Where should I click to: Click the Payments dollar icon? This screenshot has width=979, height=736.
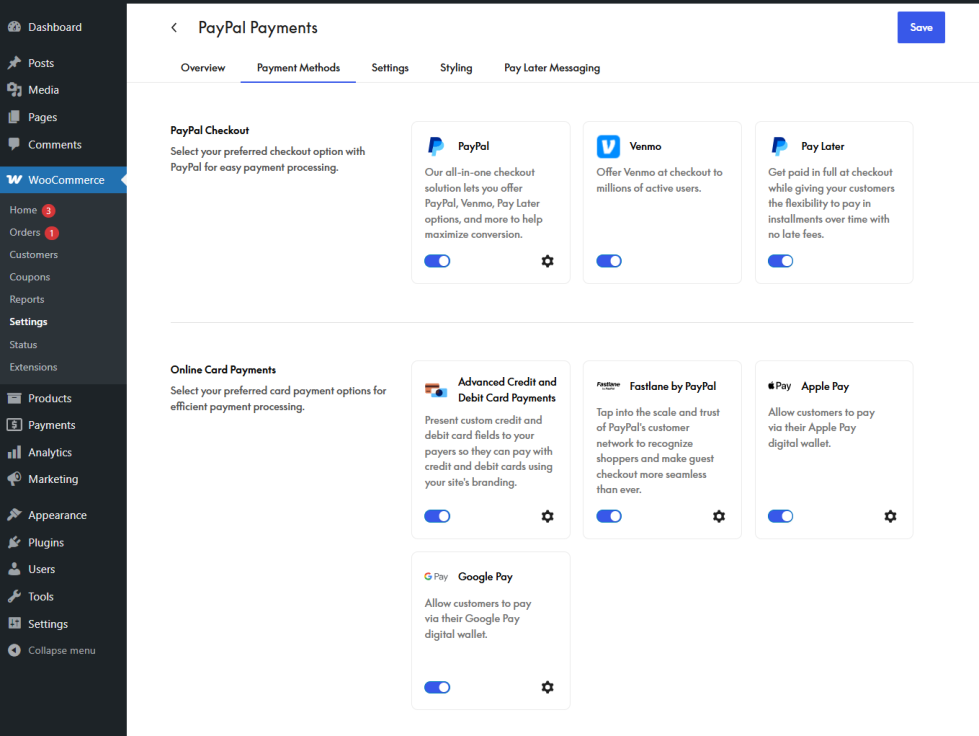point(14,424)
